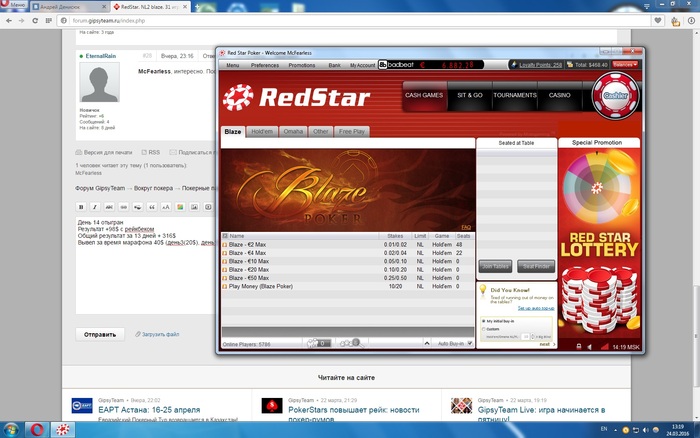
Task: Select the Blaze - €4 Max row
Action: 348,253
